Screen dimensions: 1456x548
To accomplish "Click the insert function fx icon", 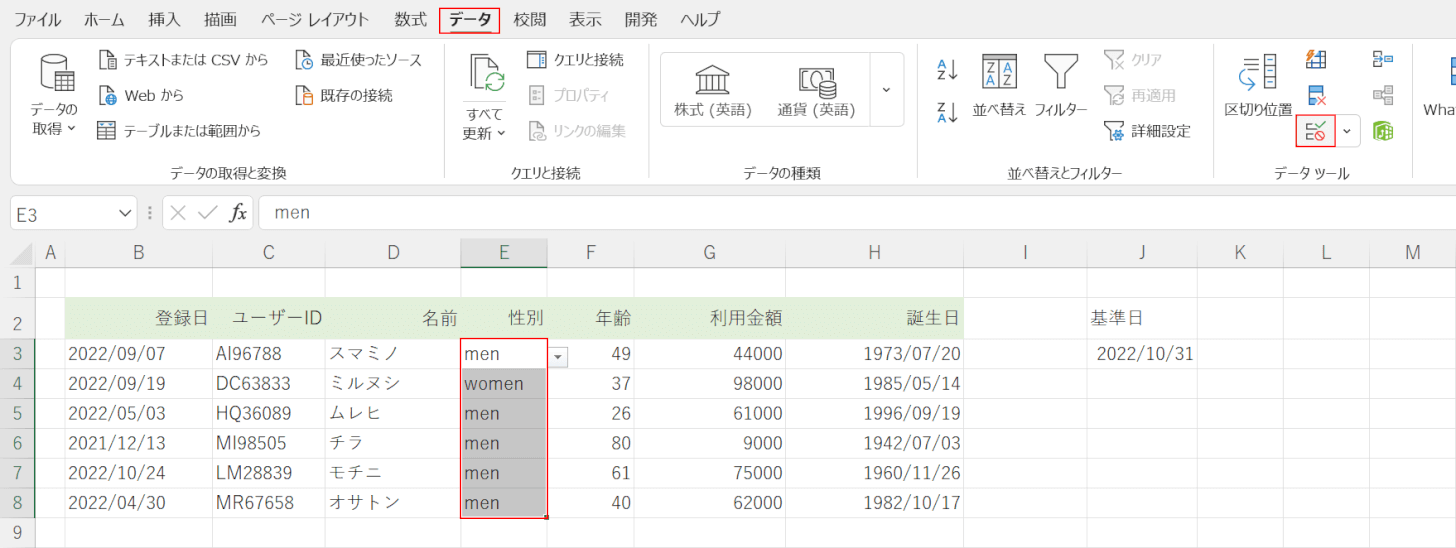I will pyautogui.click(x=238, y=212).
